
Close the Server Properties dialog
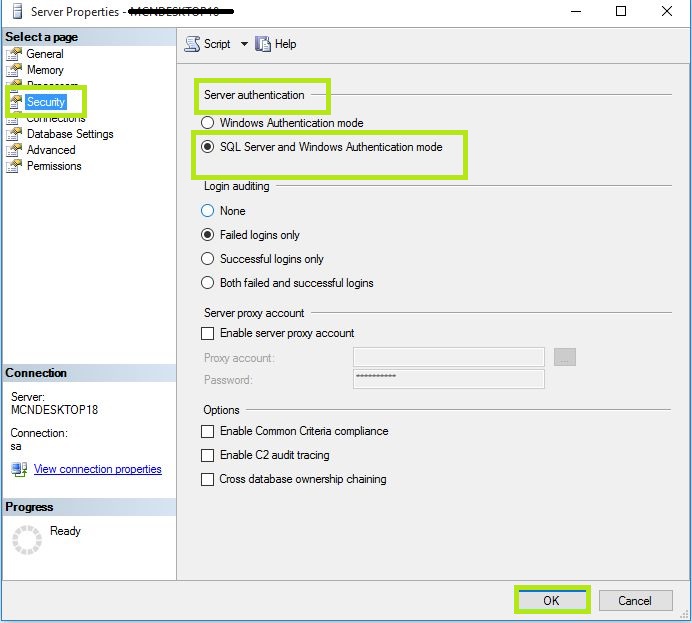click(x=667, y=11)
